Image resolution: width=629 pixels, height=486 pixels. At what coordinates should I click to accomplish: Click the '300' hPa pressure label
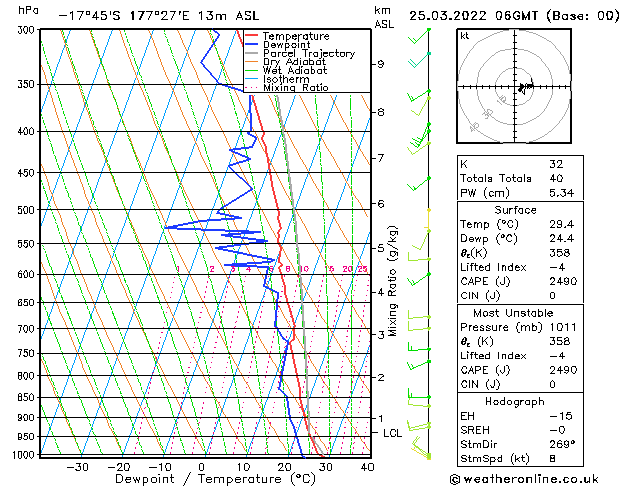28,30
